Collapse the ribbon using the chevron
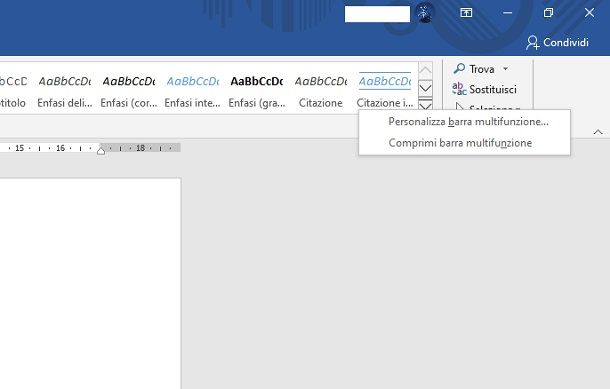The image size is (610, 389). (598, 132)
